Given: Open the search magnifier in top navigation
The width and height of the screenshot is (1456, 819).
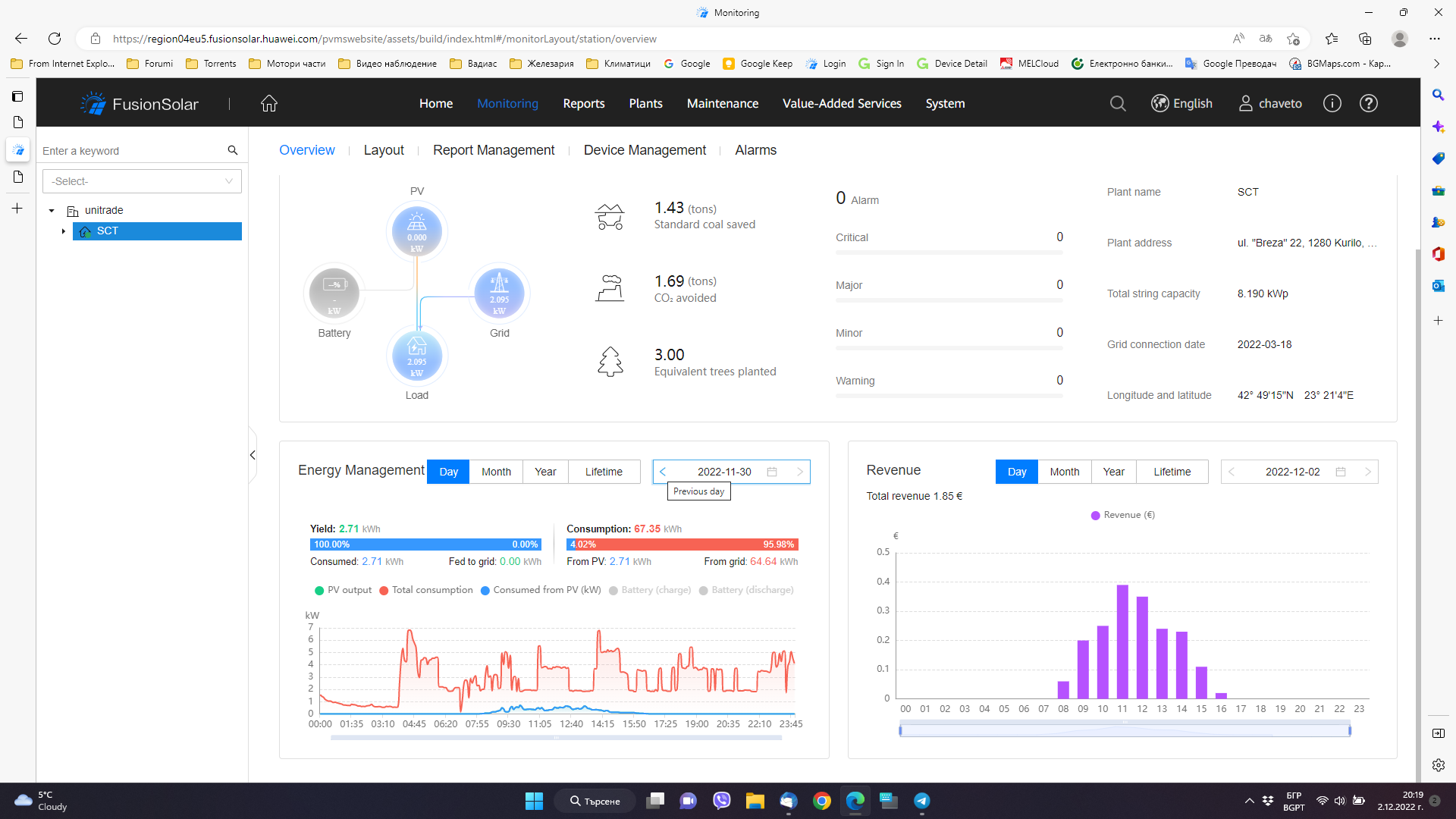Looking at the screenshot, I should click(x=1118, y=104).
